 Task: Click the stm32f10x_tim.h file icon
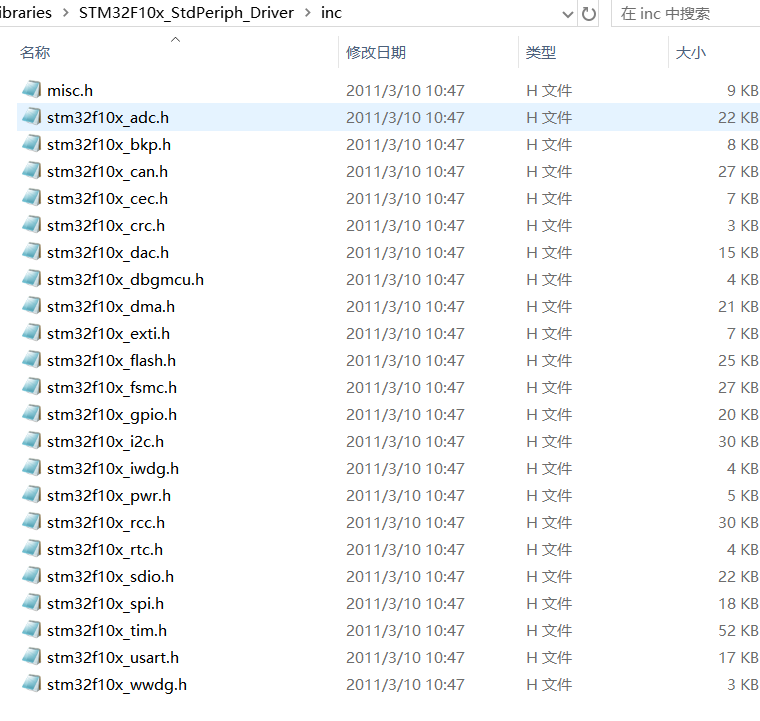click(32, 630)
